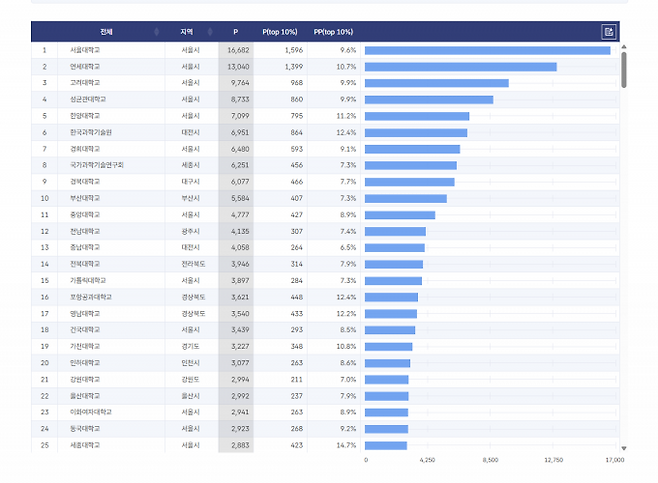This screenshot has height=483, width=658.
Task: Click on 가천대학교 name
Action: pyautogui.click(x=85, y=346)
